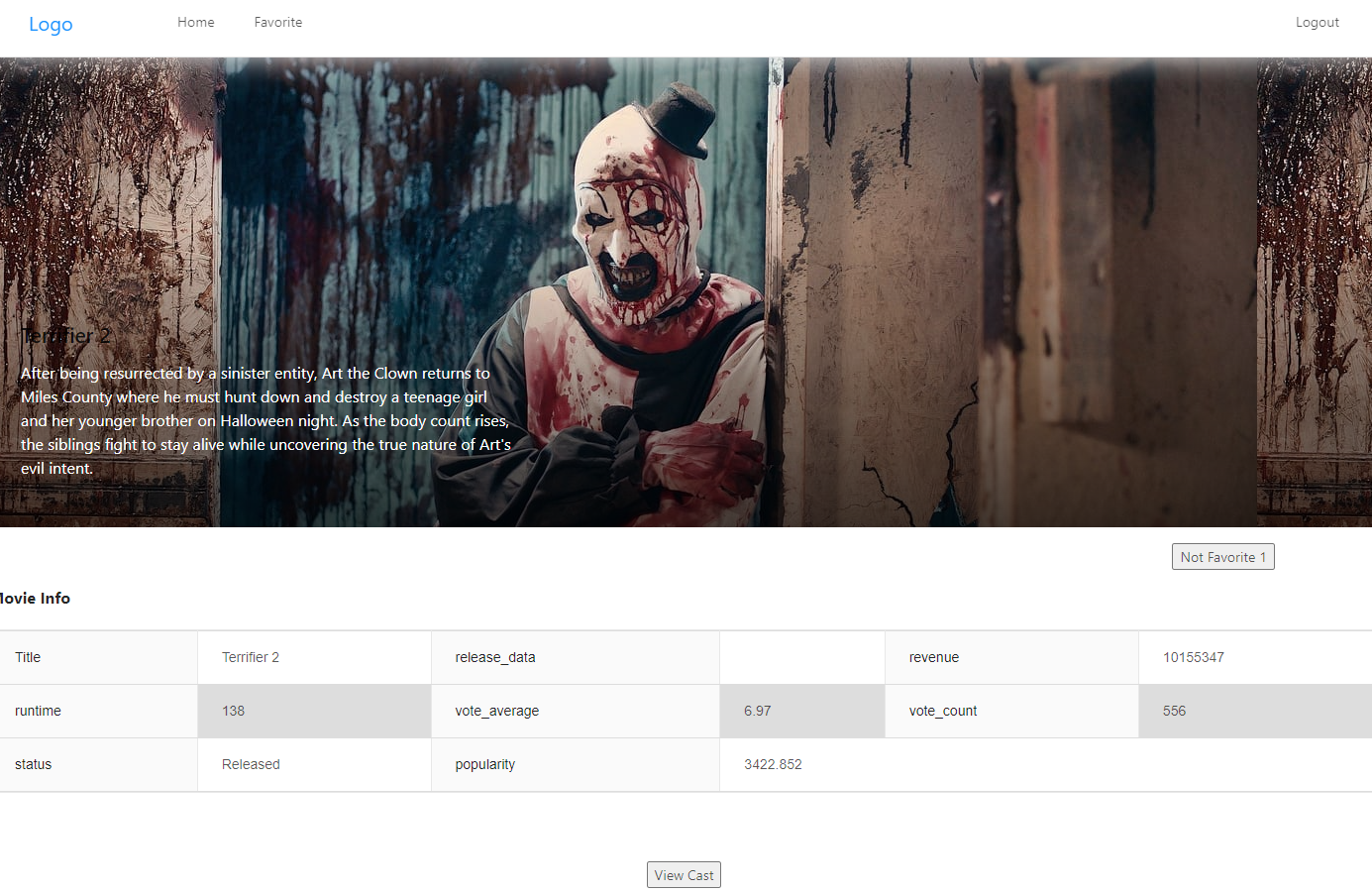Click the Movie Info heading
Image resolution: width=1372 pixels, height=893 pixels.
[x=35, y=599]
